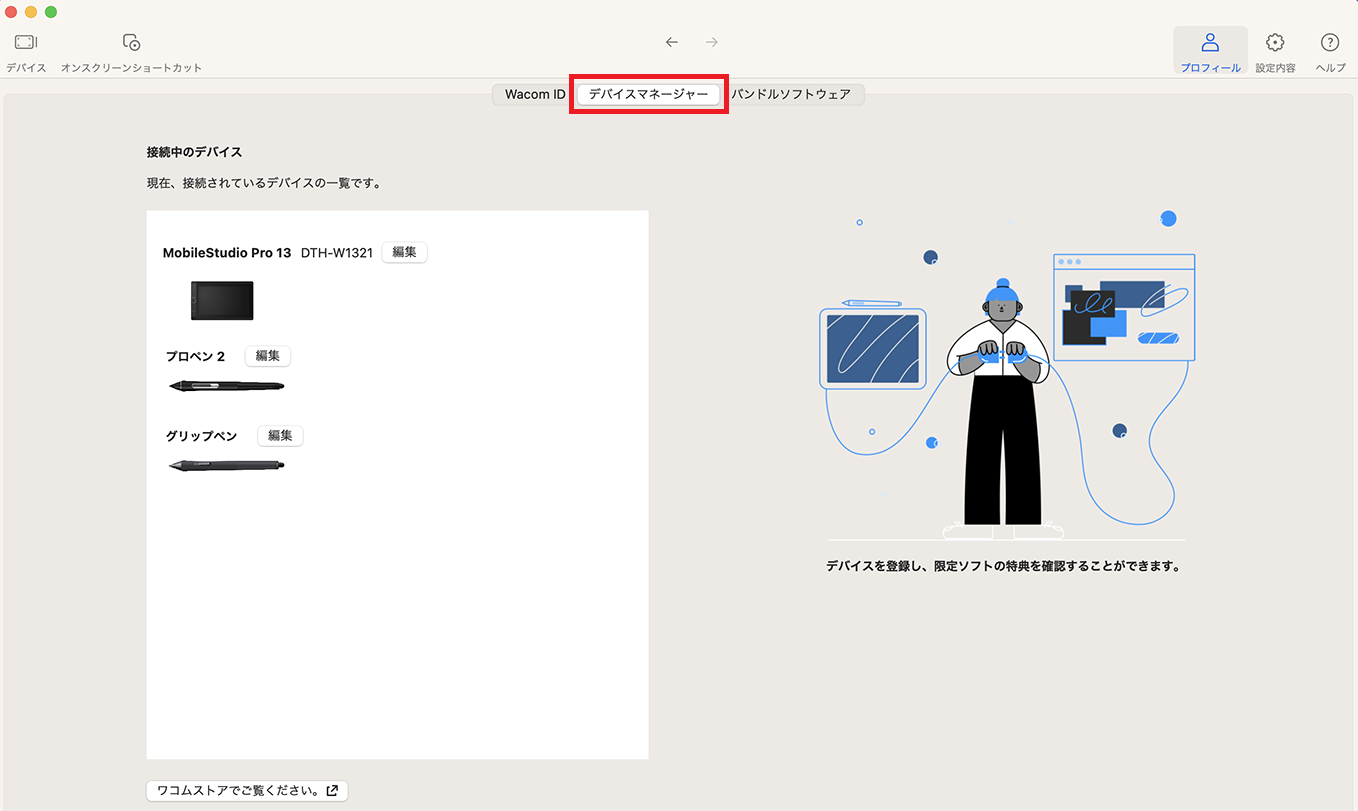The image size is (1358, 811).
Task: Click the MobileStudio Pro 13 tablet thumbnail
Action: (x=222, y=300)
